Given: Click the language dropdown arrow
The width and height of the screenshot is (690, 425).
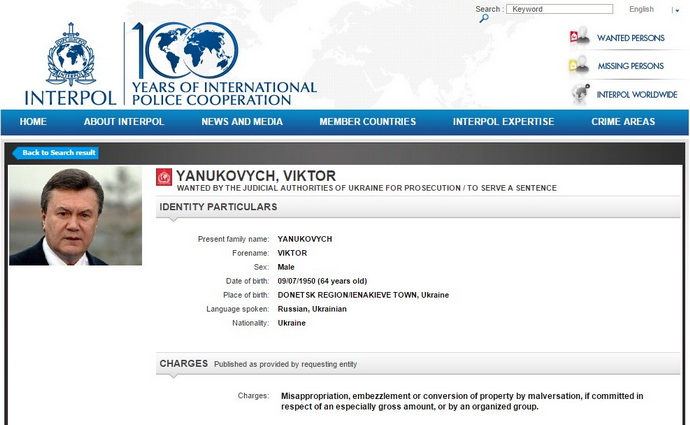Looking at the screenshot, I should [677, 10].
